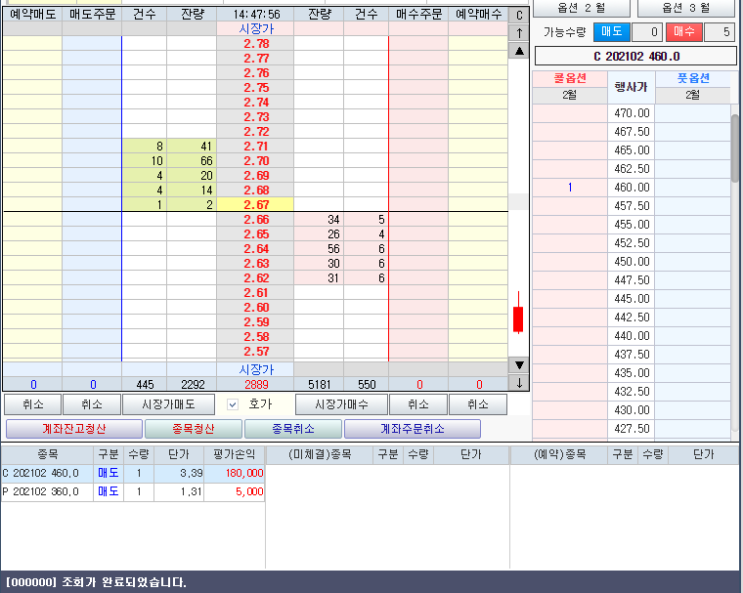Viewport: 743px width, 593px height.
Task: Click the (예약)종목 column header
Action: coord(560,455)
